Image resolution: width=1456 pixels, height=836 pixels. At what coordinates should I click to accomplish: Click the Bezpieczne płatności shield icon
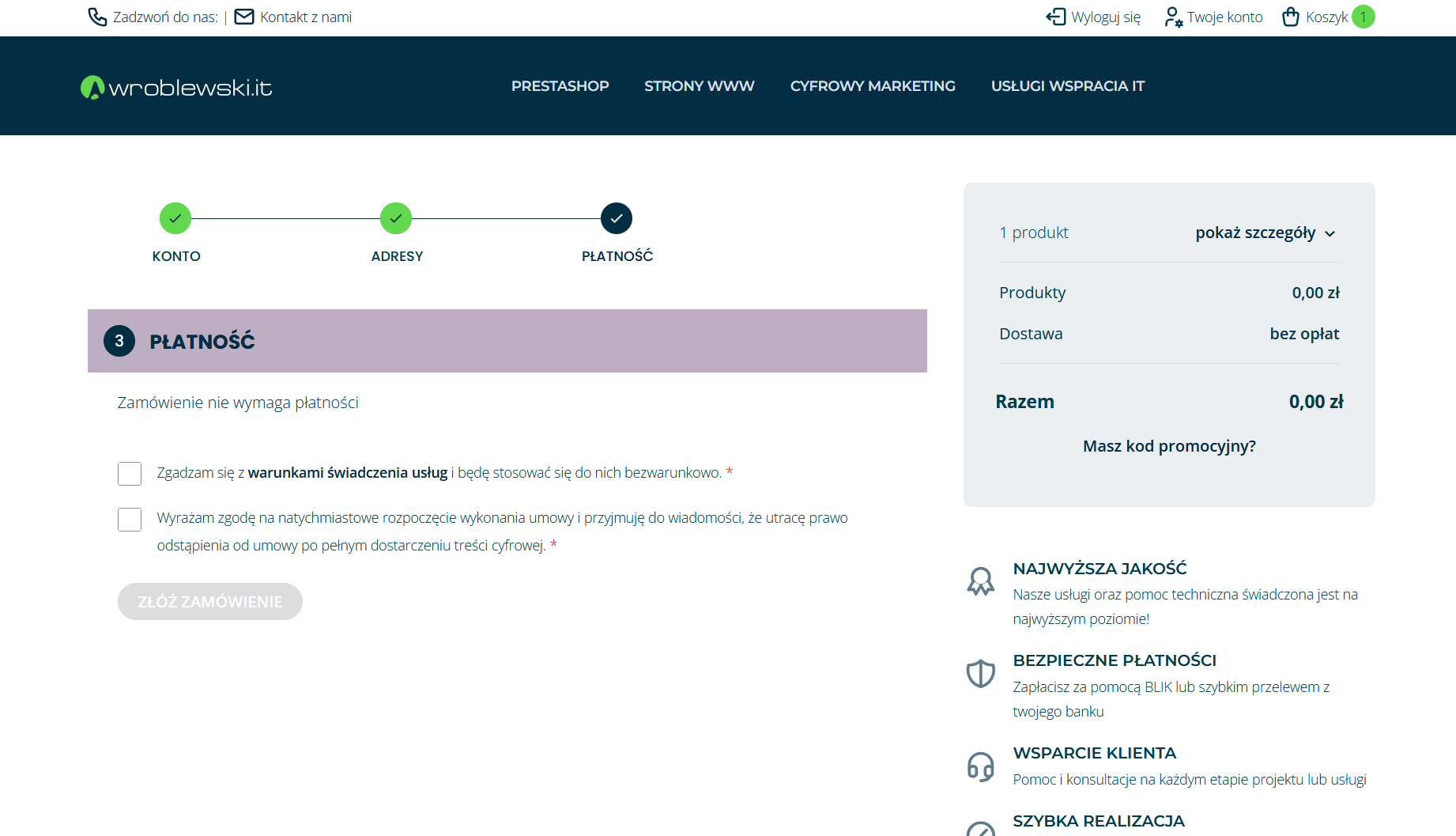(x=981, y=674)
